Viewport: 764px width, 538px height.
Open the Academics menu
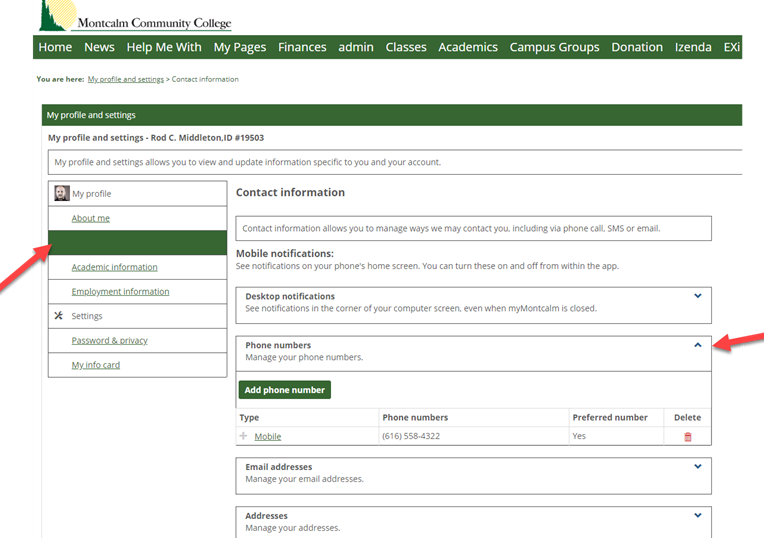[x=468, y=47]
